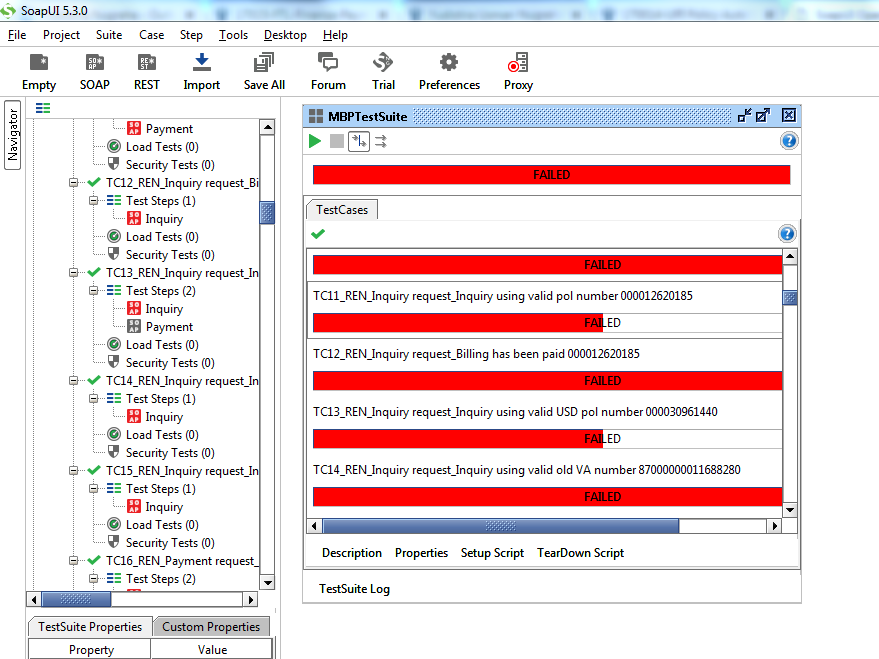
Task: Switch to the Custom Properties tab
Action: [211, 627]
